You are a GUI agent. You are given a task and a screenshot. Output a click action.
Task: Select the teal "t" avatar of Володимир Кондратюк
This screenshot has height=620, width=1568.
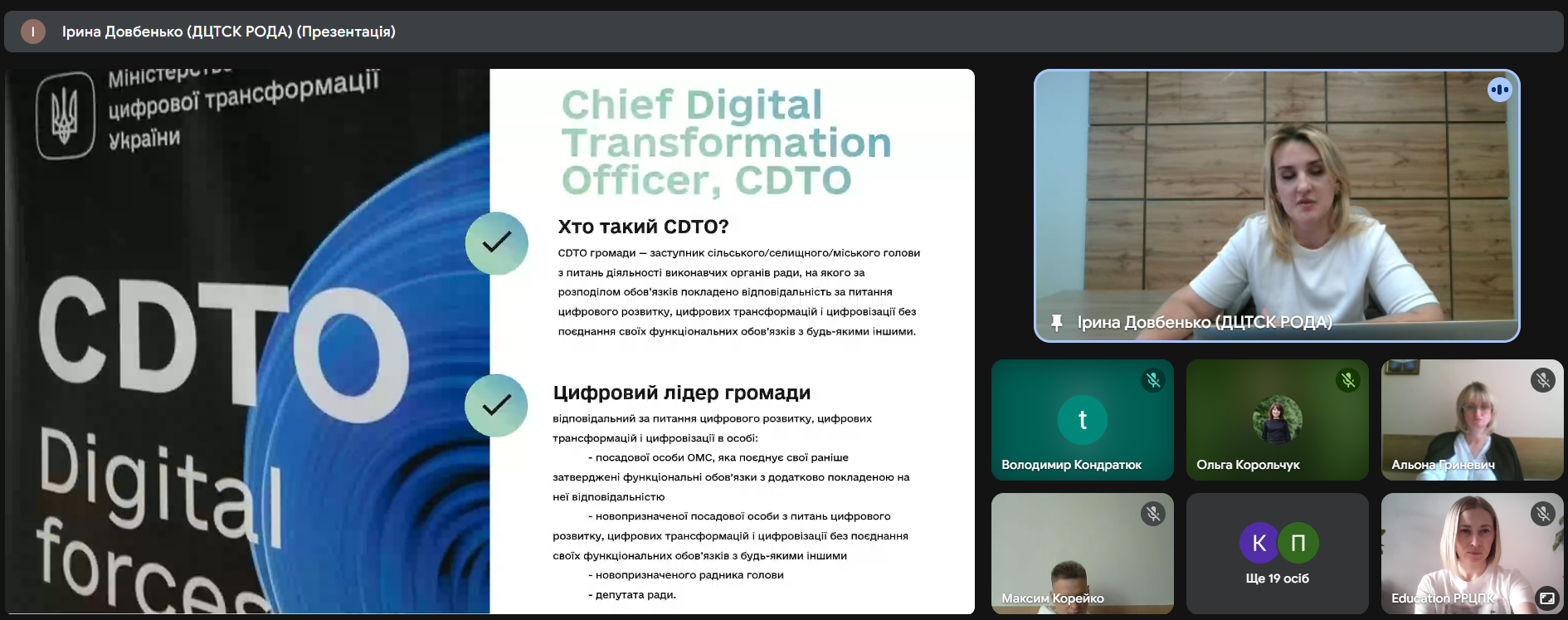[x=1082, y=420]
